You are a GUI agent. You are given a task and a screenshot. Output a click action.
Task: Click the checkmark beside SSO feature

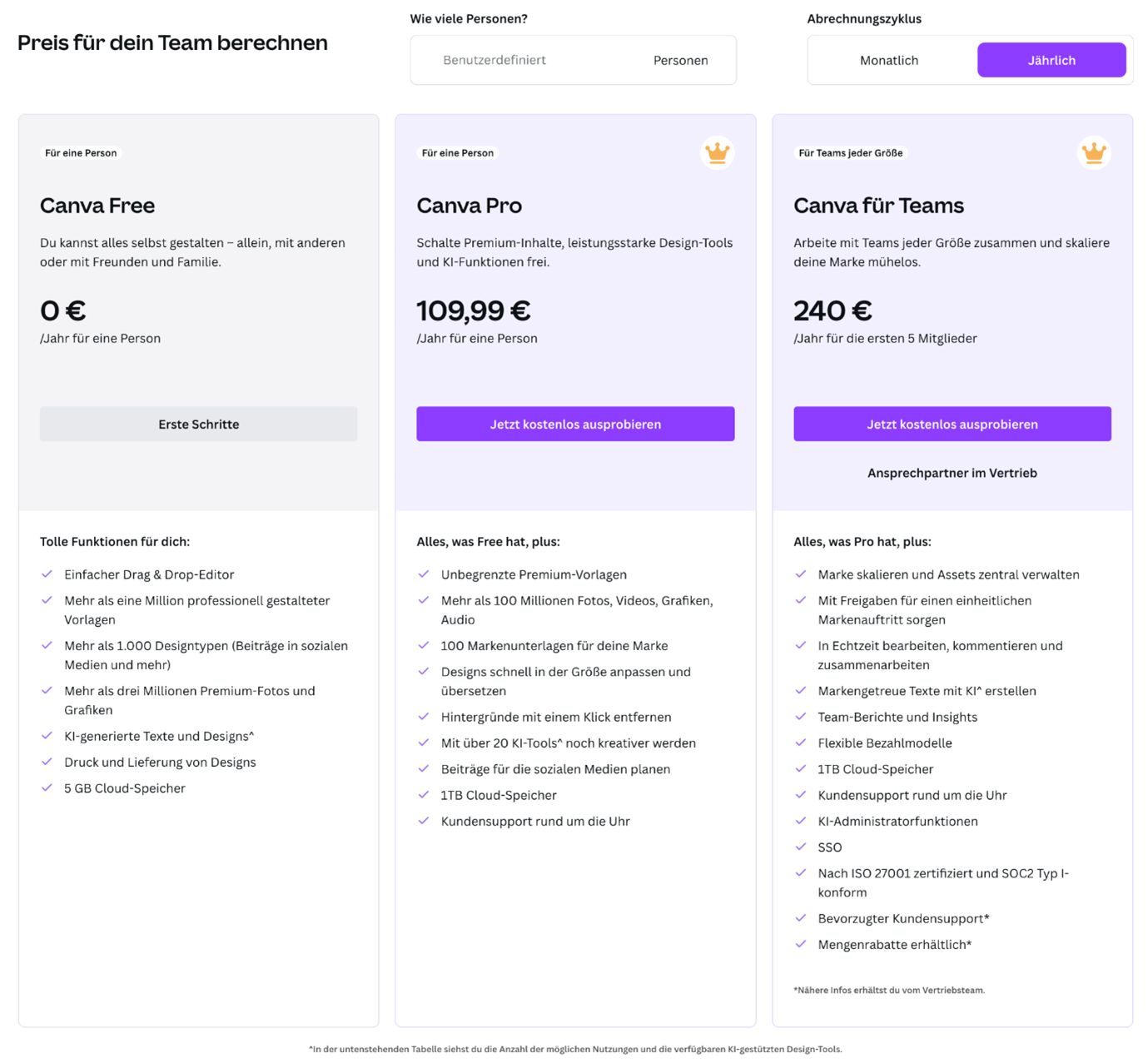[801, 847]
